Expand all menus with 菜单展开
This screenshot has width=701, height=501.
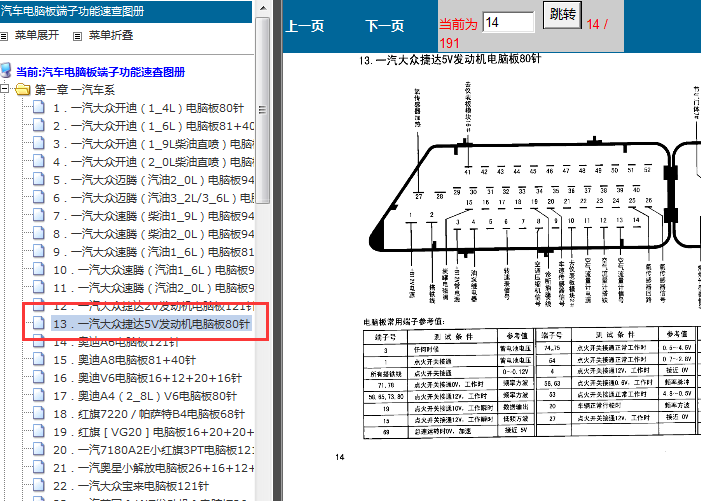tap(37, 35)
